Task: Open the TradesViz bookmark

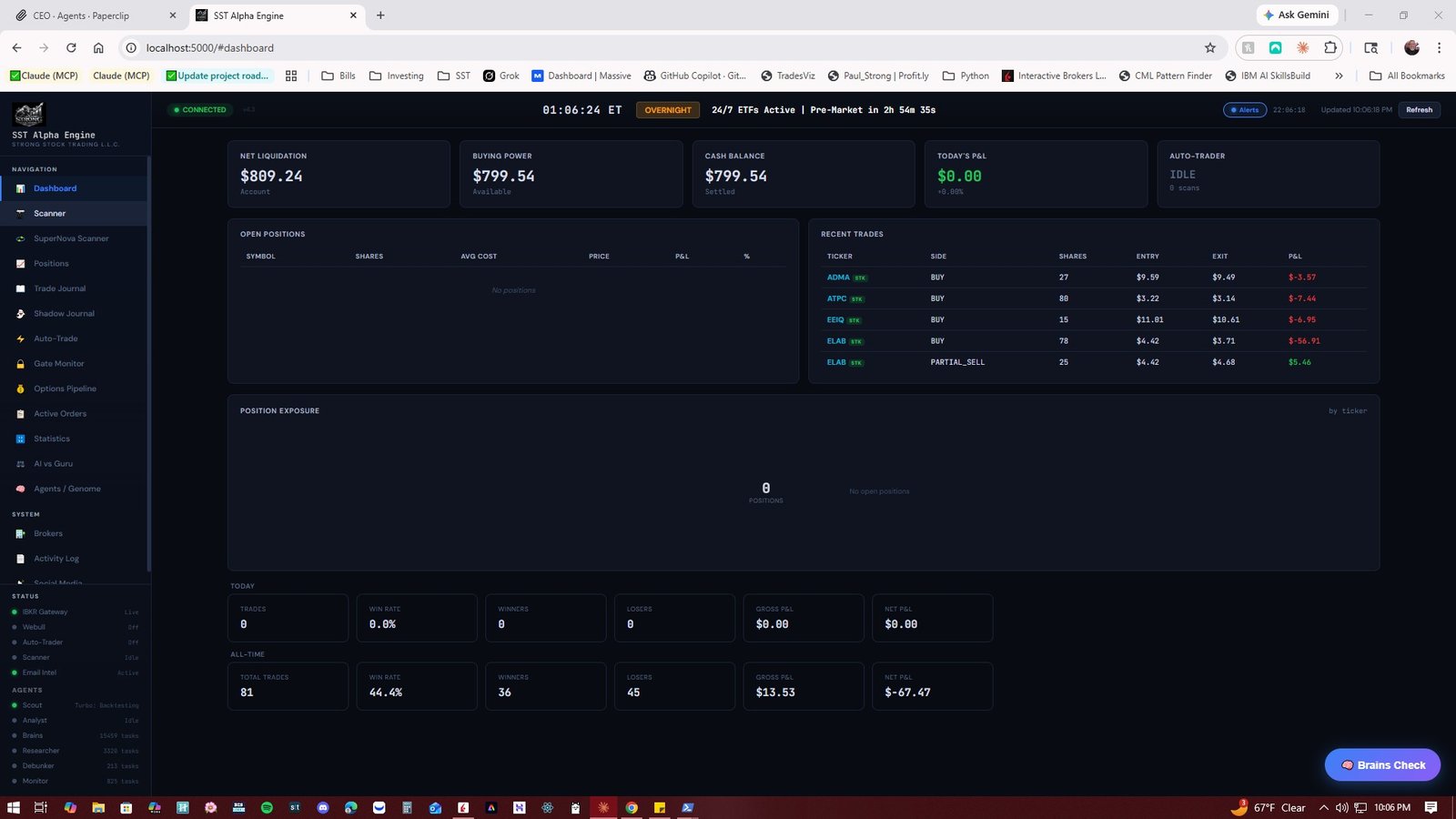Action: (787, 76)
